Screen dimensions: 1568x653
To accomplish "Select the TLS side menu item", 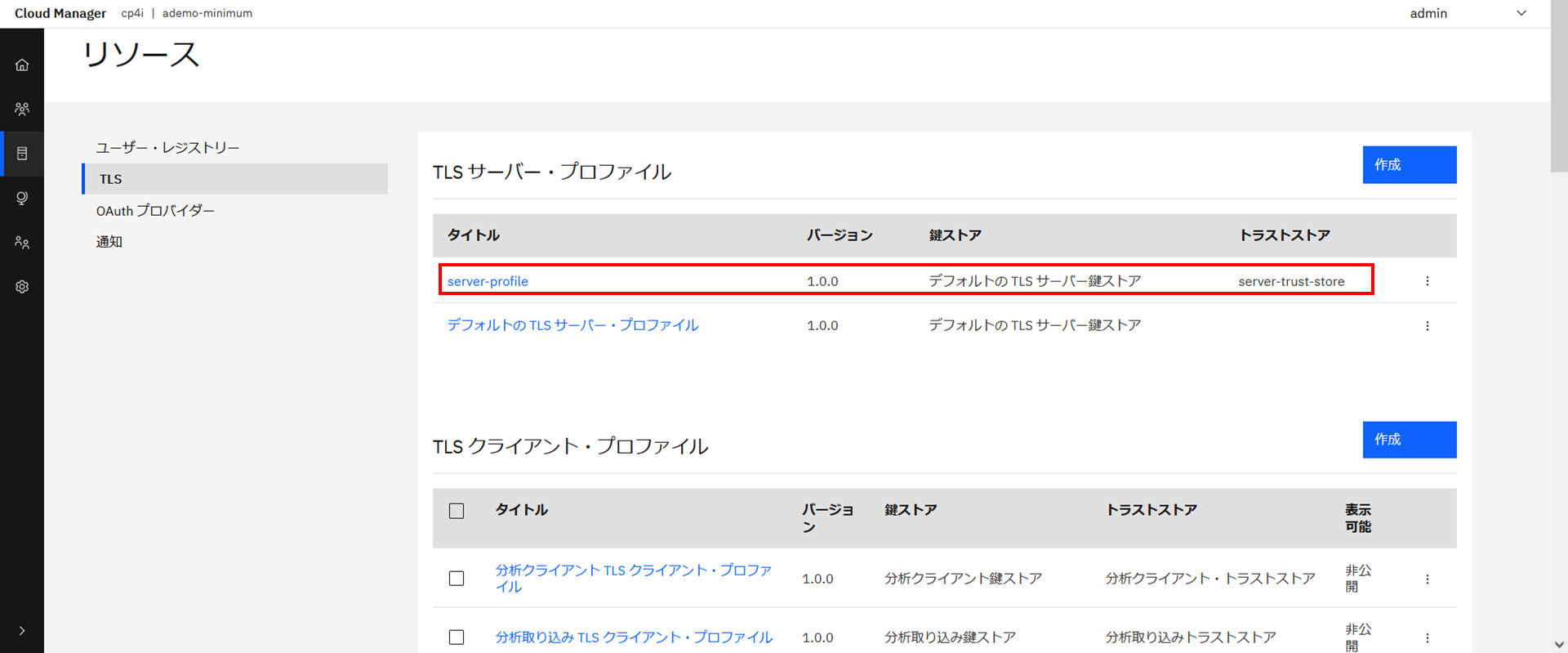I will point(235,179).
